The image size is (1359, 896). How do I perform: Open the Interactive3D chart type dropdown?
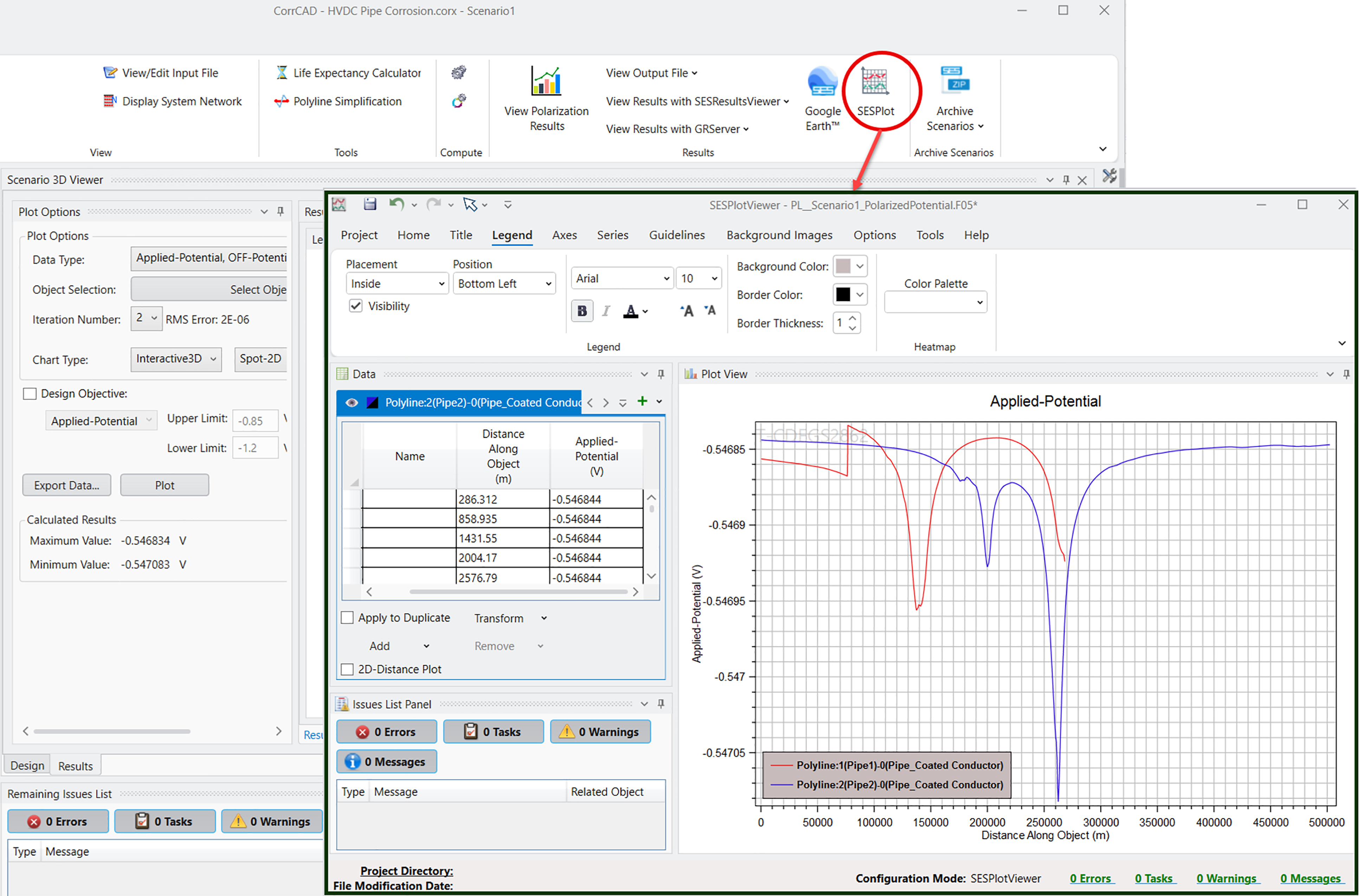[x=176, y=359]
